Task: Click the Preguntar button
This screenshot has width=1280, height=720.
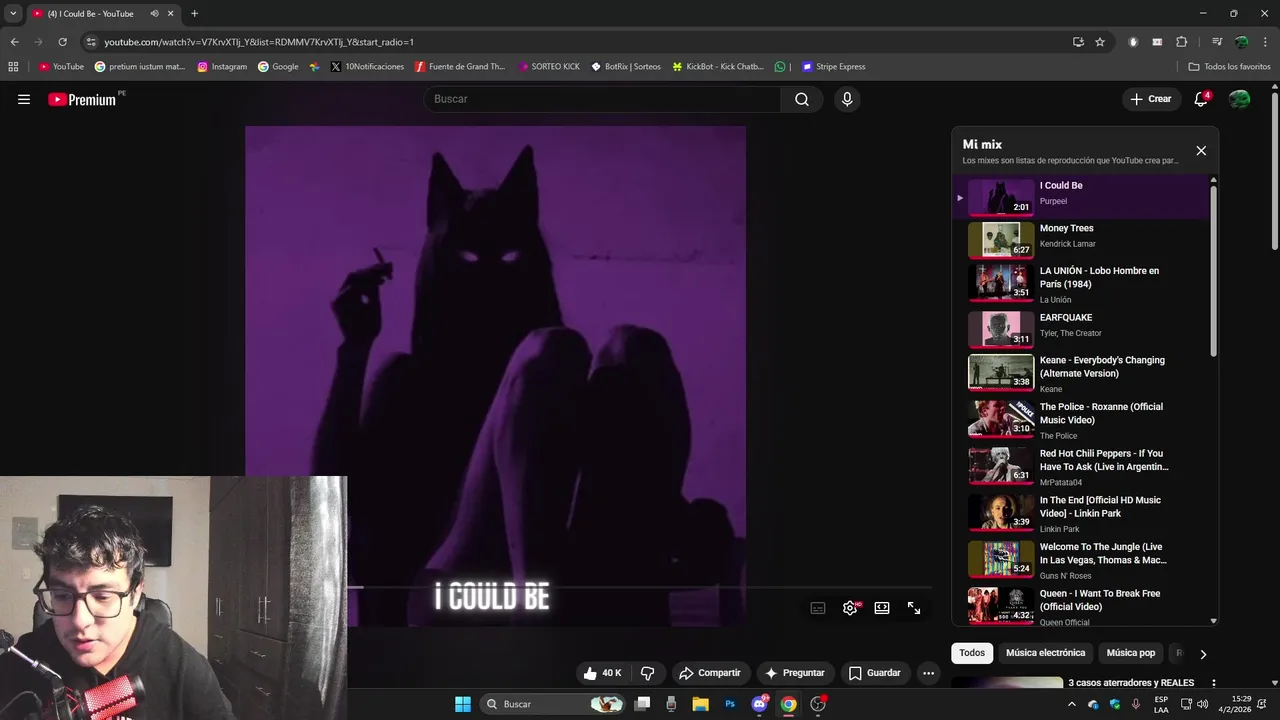Action: click(x=795, y=673)
